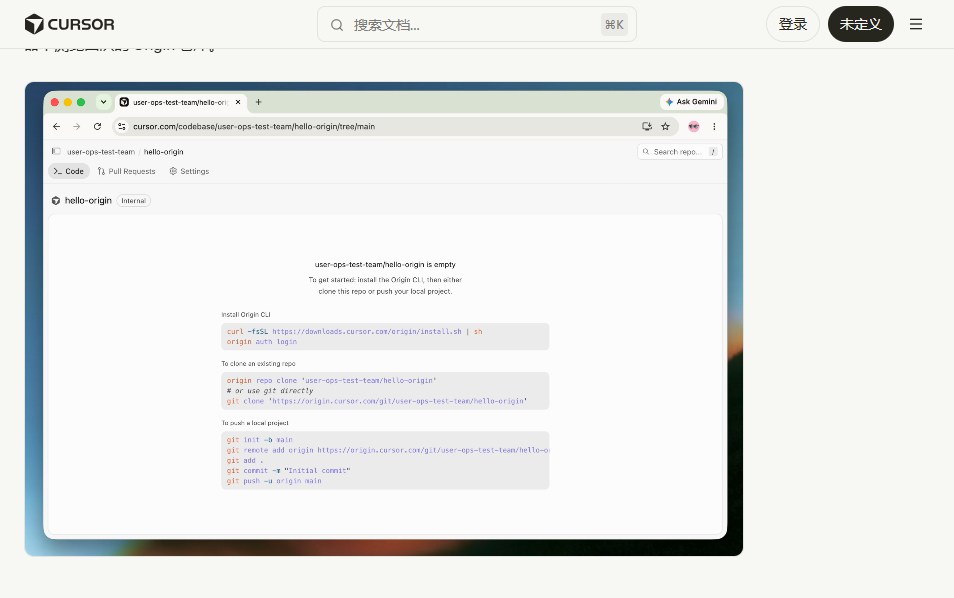Click the site info icon in address bar
The width and height of the screenshot is (954, 598).
pyautogui.click(x=122, y=127)
